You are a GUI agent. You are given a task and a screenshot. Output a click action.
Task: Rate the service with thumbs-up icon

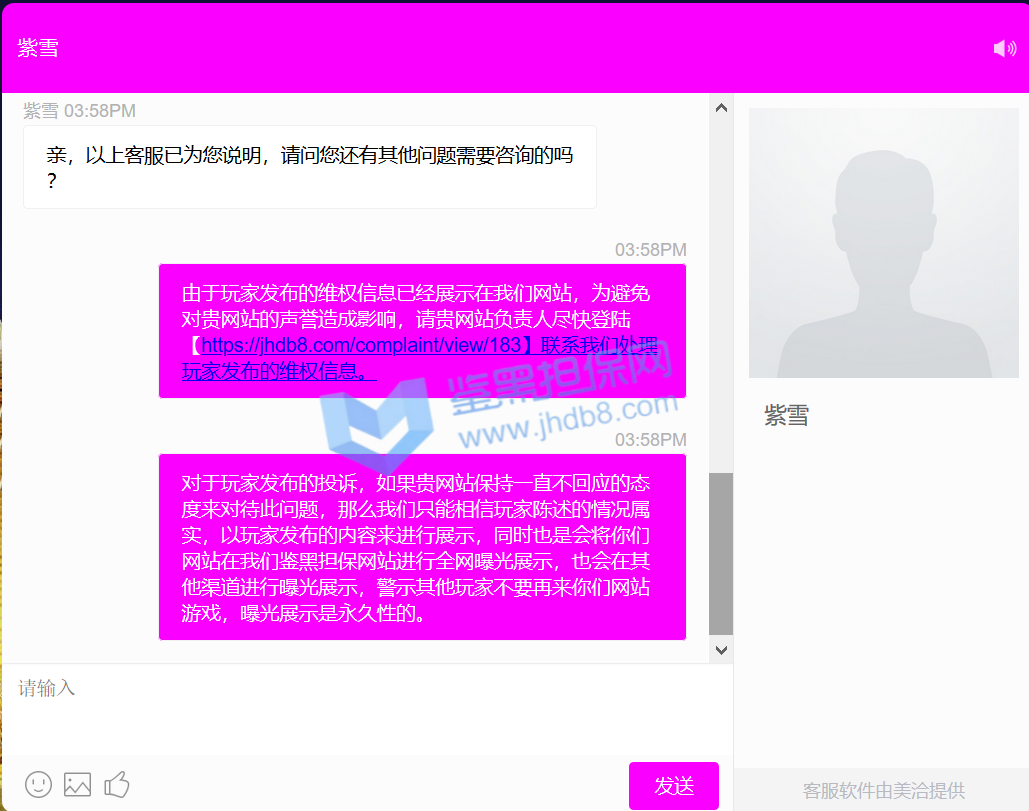pyautogui.click(x=117, y=784)
